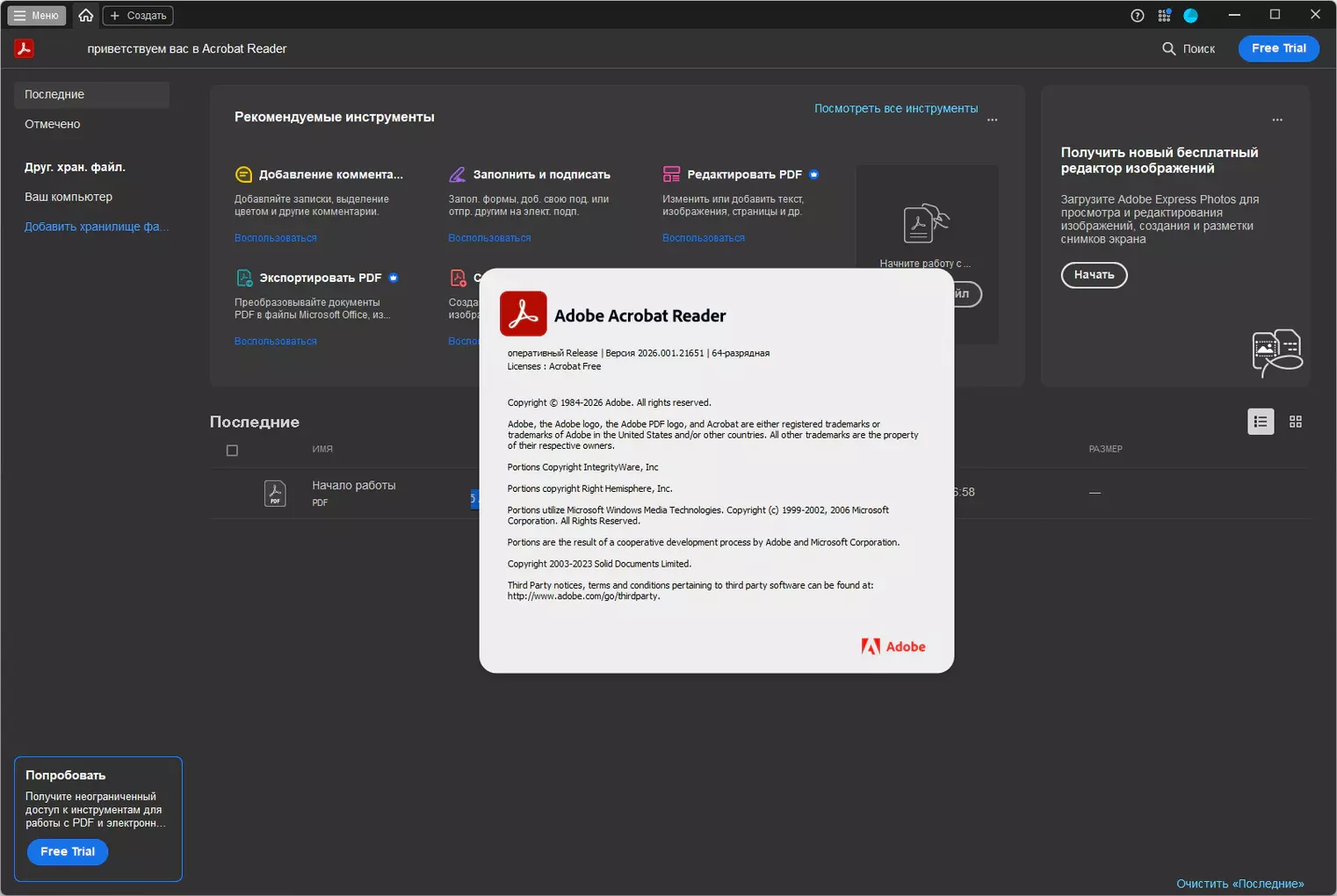The width and height of the screenshot is (1337, 896).
Task: Go to the Home icon
Action: coord(85,16)
